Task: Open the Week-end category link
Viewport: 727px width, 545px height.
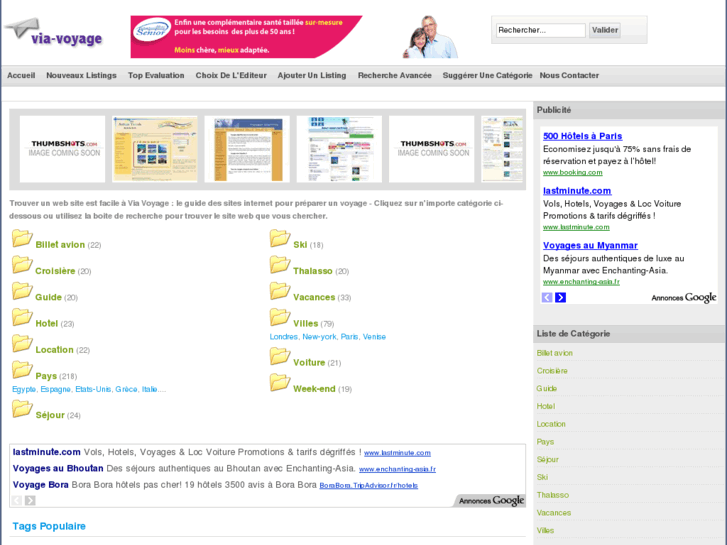Action: coord(314,389)
